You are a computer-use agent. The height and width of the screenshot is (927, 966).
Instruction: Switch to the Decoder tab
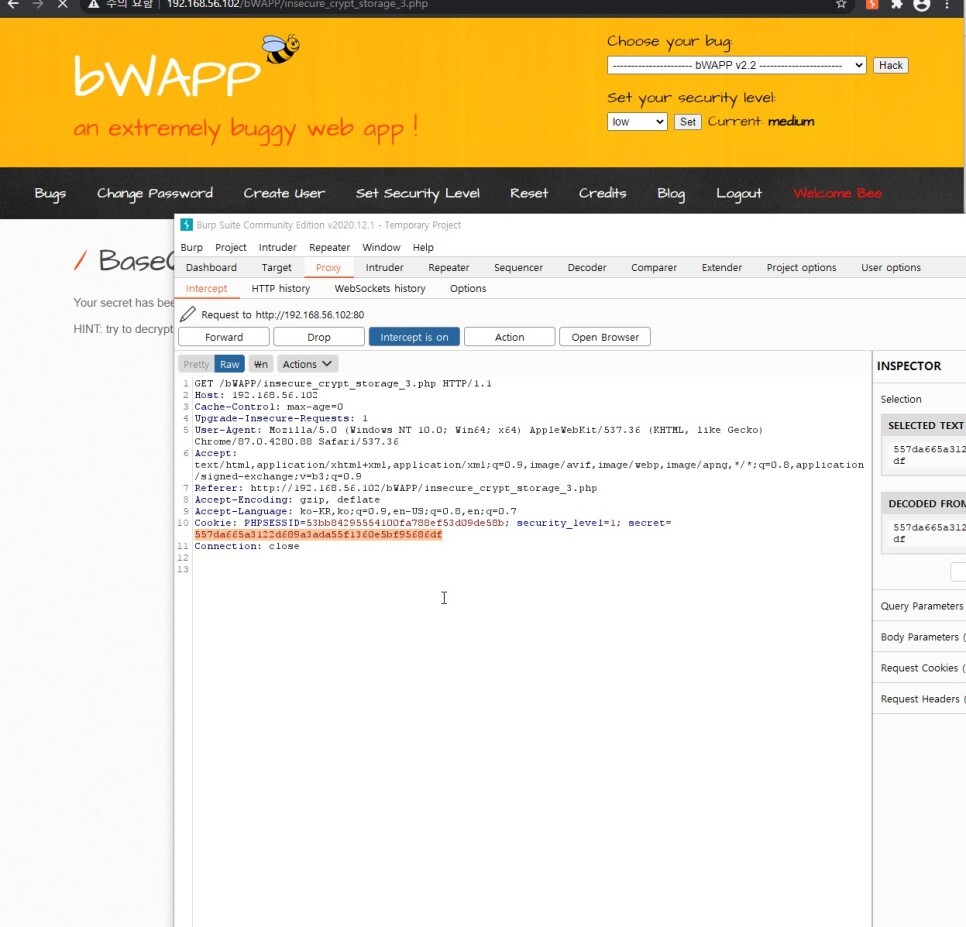[586, 267]
